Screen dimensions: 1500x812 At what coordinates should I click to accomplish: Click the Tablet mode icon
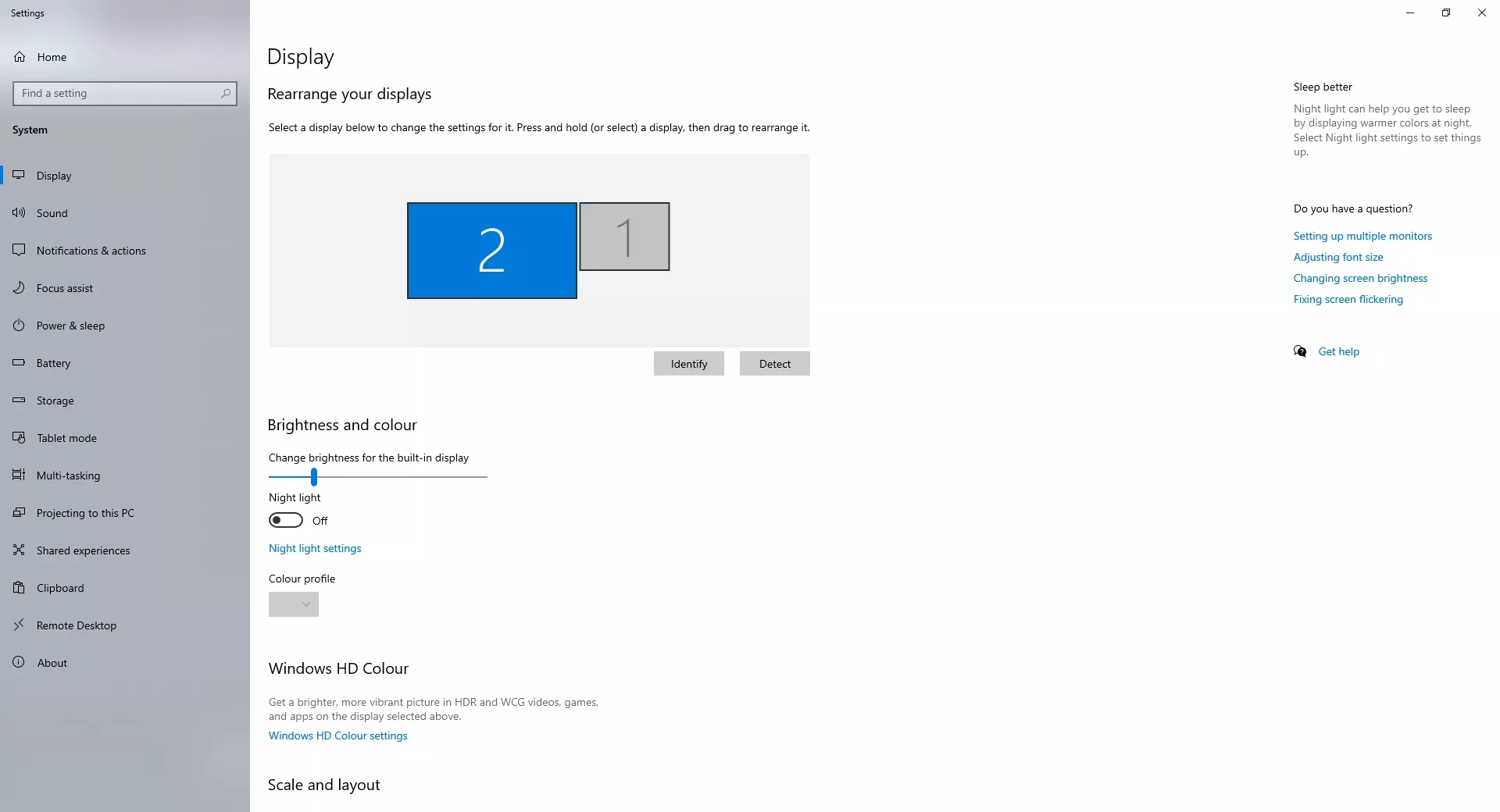[19, 438]
